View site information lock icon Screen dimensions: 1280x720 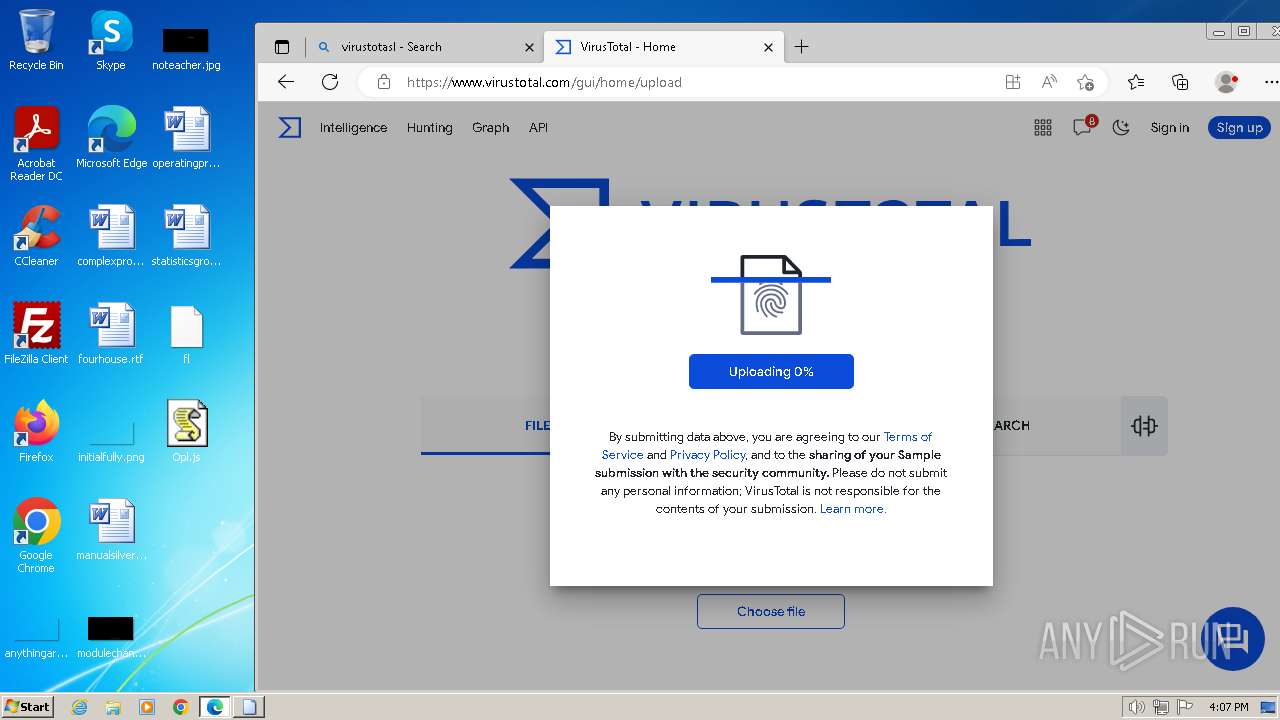point(384,82)
